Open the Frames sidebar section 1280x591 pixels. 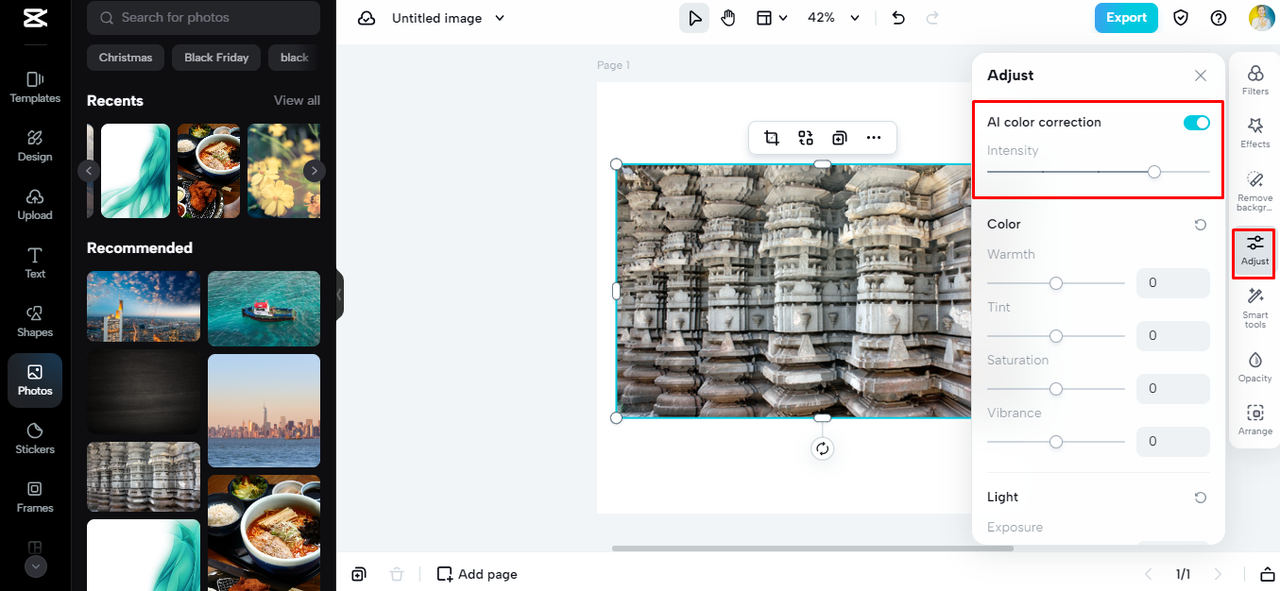(x=35, y=497)
